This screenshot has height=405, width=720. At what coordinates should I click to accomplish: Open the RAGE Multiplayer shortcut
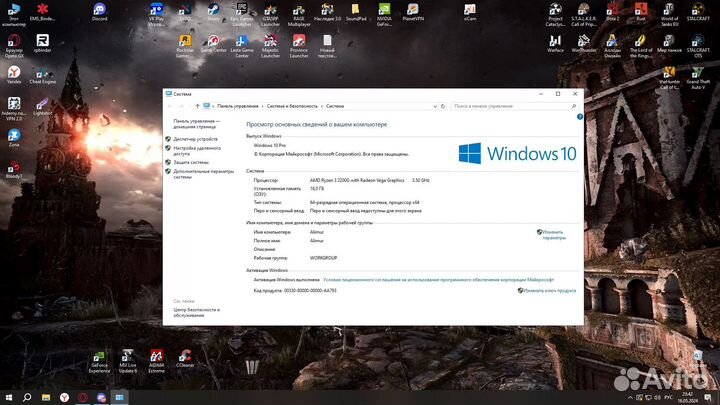299,14
